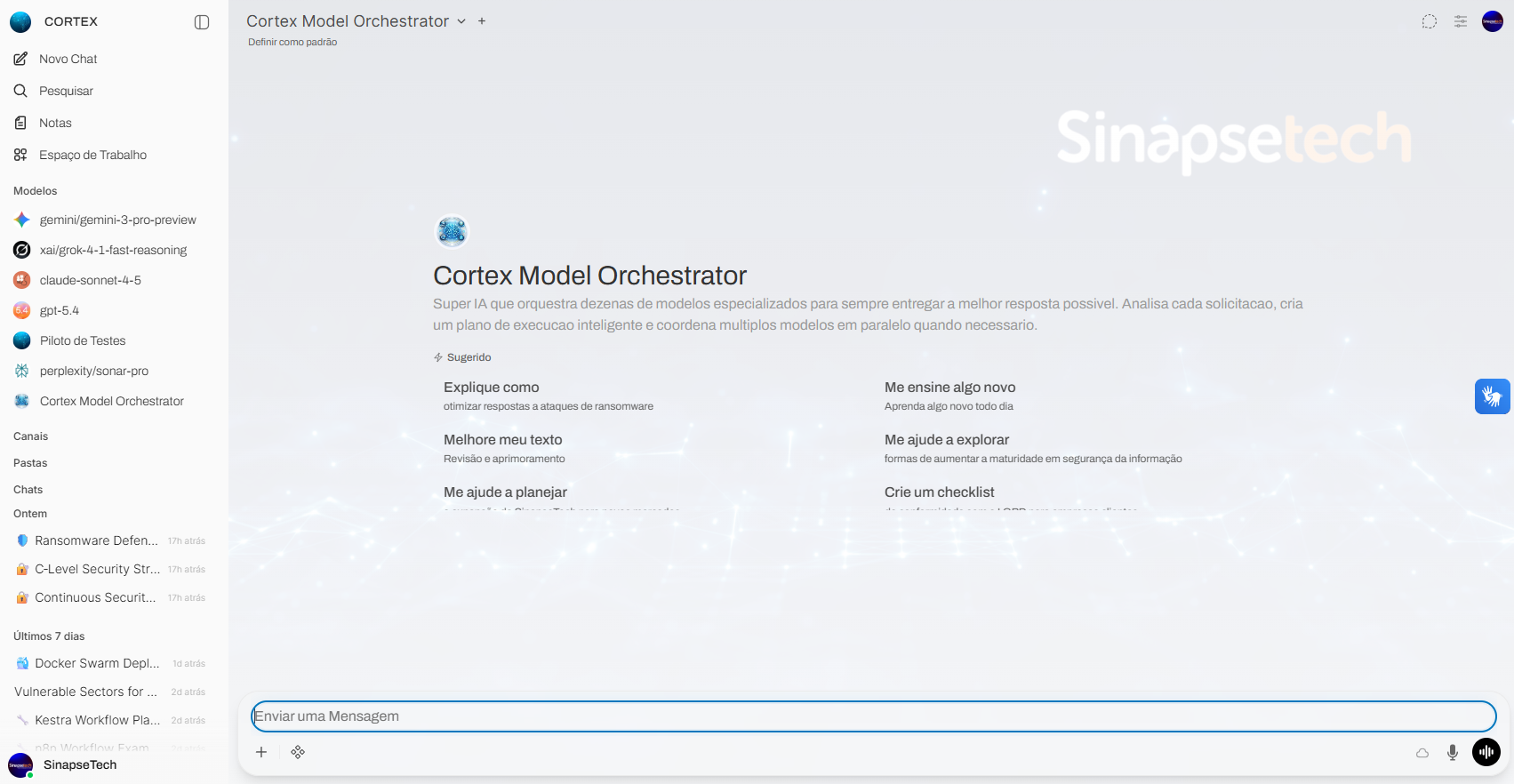
Task: Start a Novo Chat
Action: [x=68, y=59]
